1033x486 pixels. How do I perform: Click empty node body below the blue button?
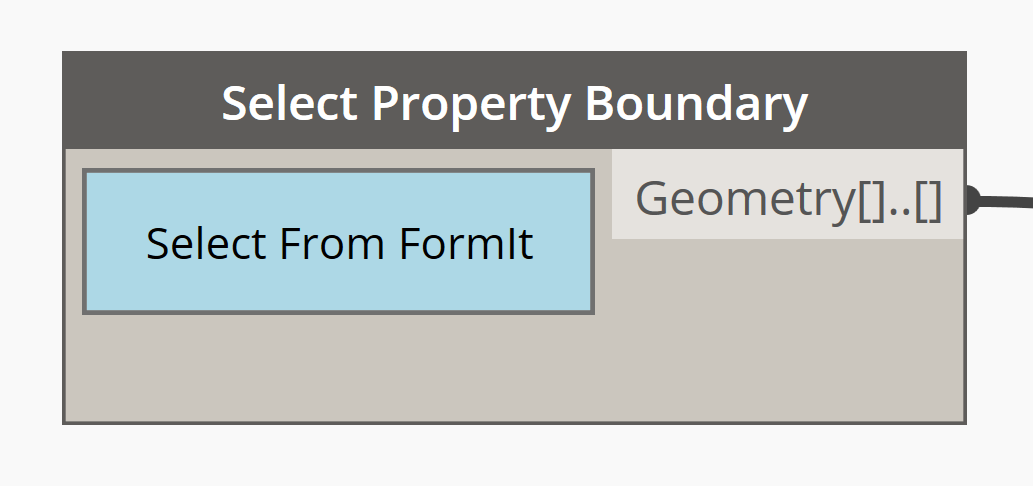(x=338, y=368)
